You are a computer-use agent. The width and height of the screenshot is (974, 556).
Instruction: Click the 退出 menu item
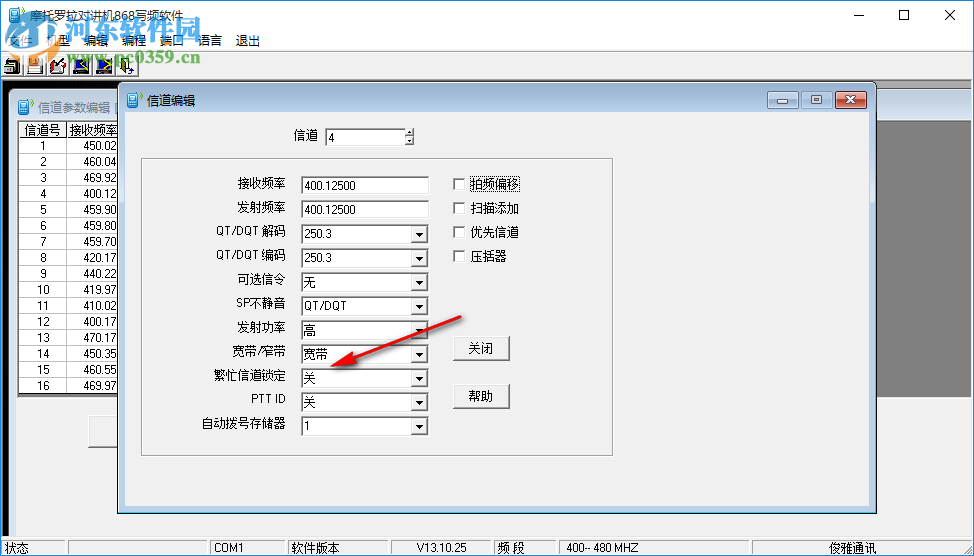coord(247,41)
